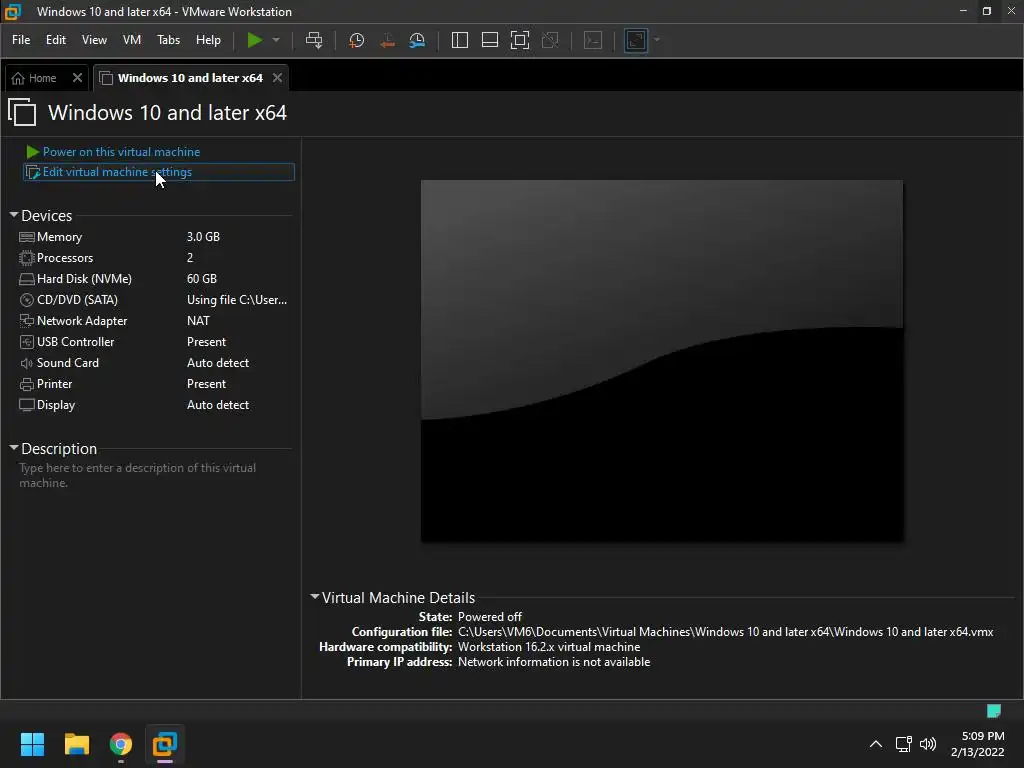Open the Tabs menu

click(168, 40)
